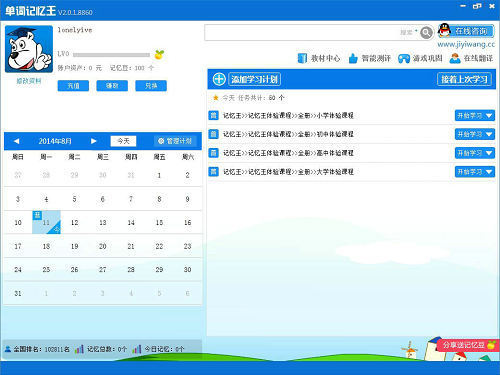
Task: Go to previous month in calendar
Action: (x=16, y=141)
